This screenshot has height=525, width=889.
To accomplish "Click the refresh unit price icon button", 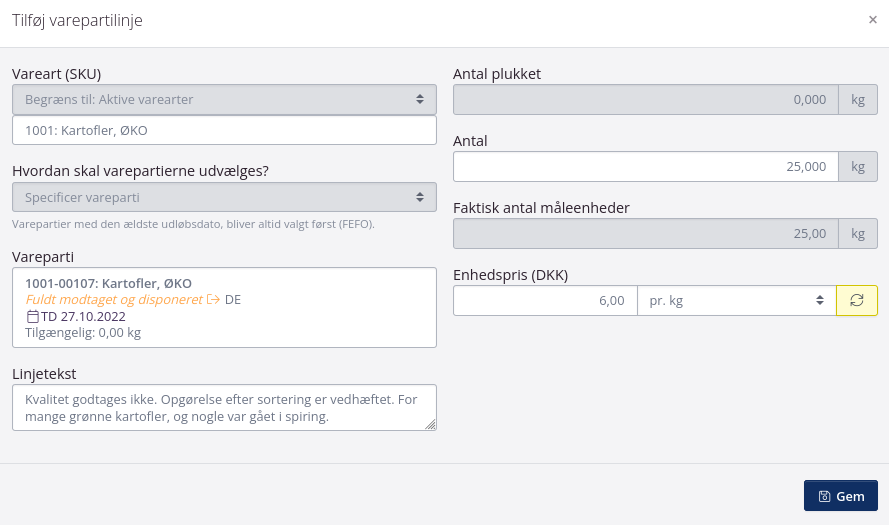I will click(857, 300).
